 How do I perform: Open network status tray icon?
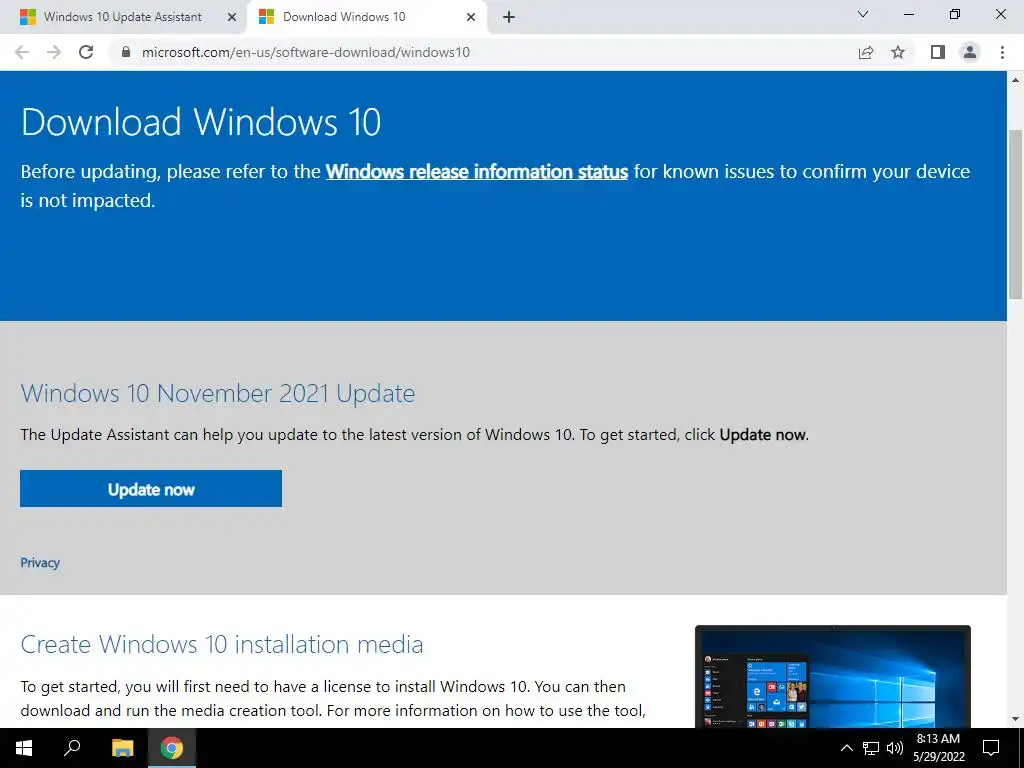[x=871, y=748]
